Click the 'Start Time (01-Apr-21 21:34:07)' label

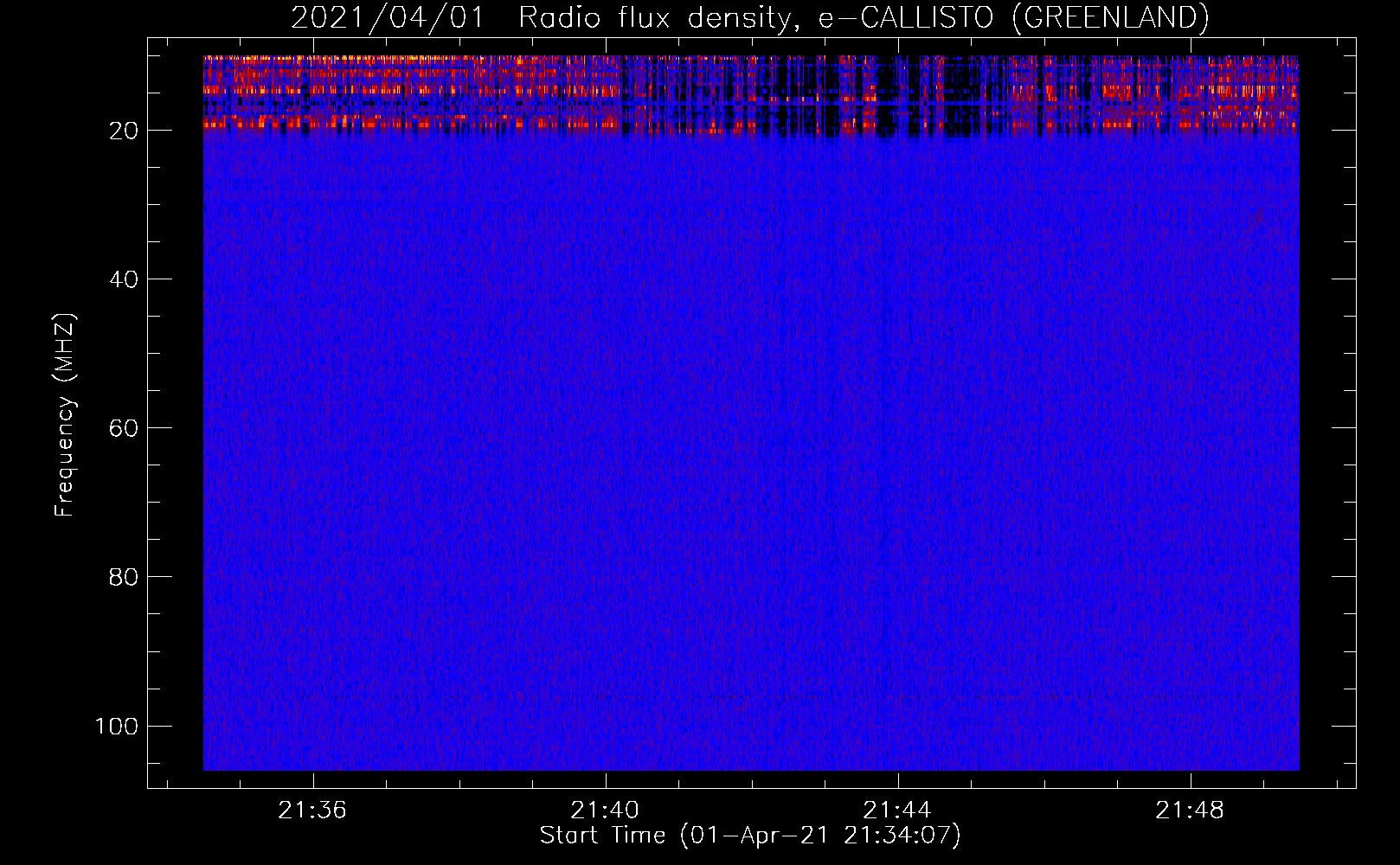pos(750,836)
